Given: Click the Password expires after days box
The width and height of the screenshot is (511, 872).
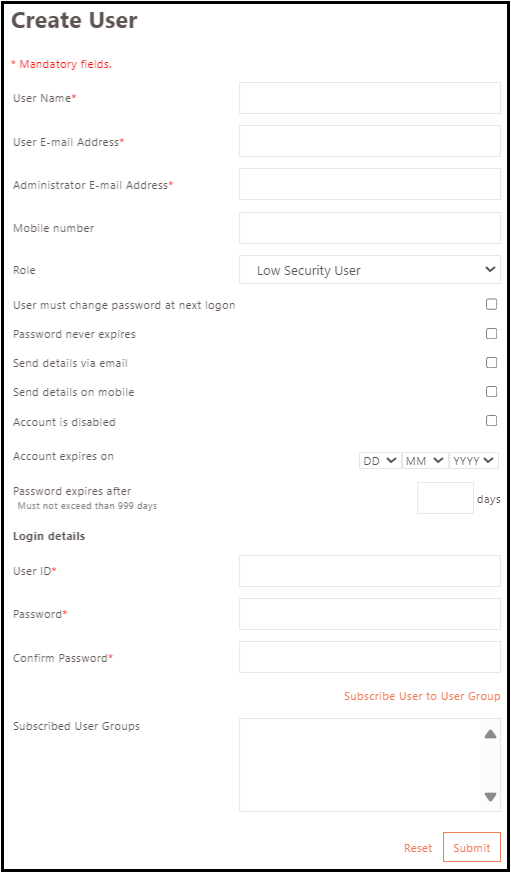Looking at the screenshot, I should click(x=445, y=498).
